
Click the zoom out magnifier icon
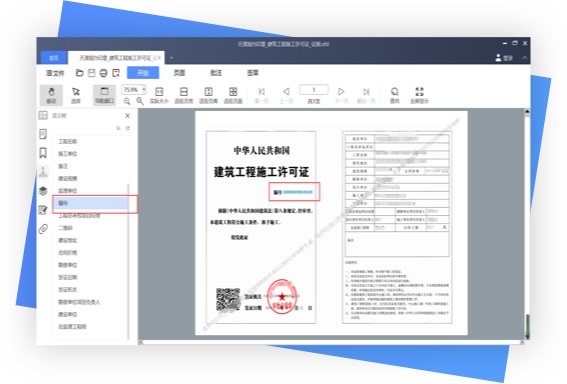[127, 102]
